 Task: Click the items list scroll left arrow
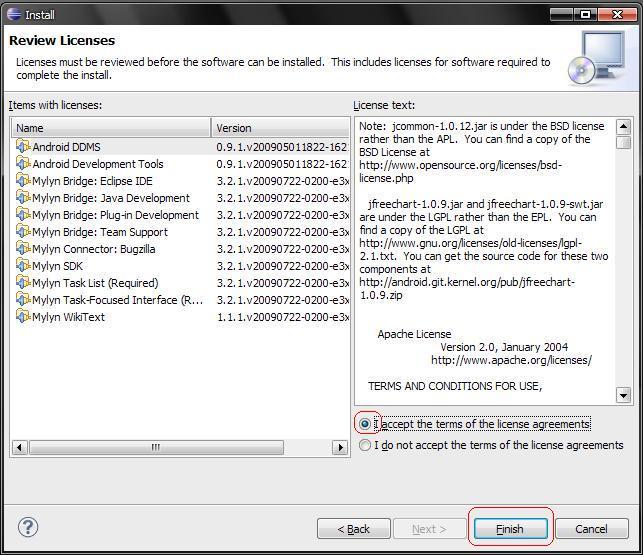tap(19, 447)
